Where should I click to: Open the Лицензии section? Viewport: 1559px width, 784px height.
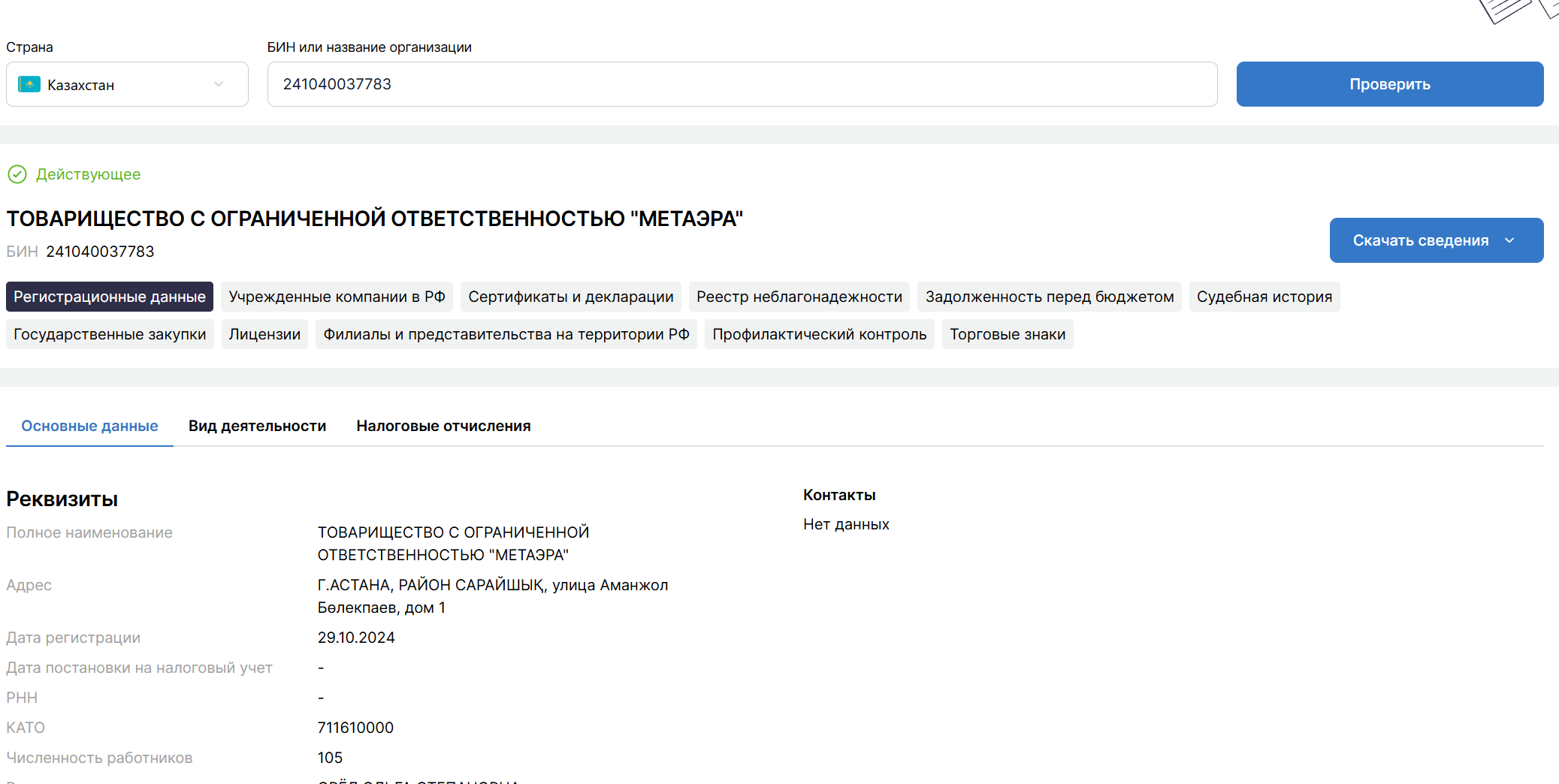pos(264,334)
